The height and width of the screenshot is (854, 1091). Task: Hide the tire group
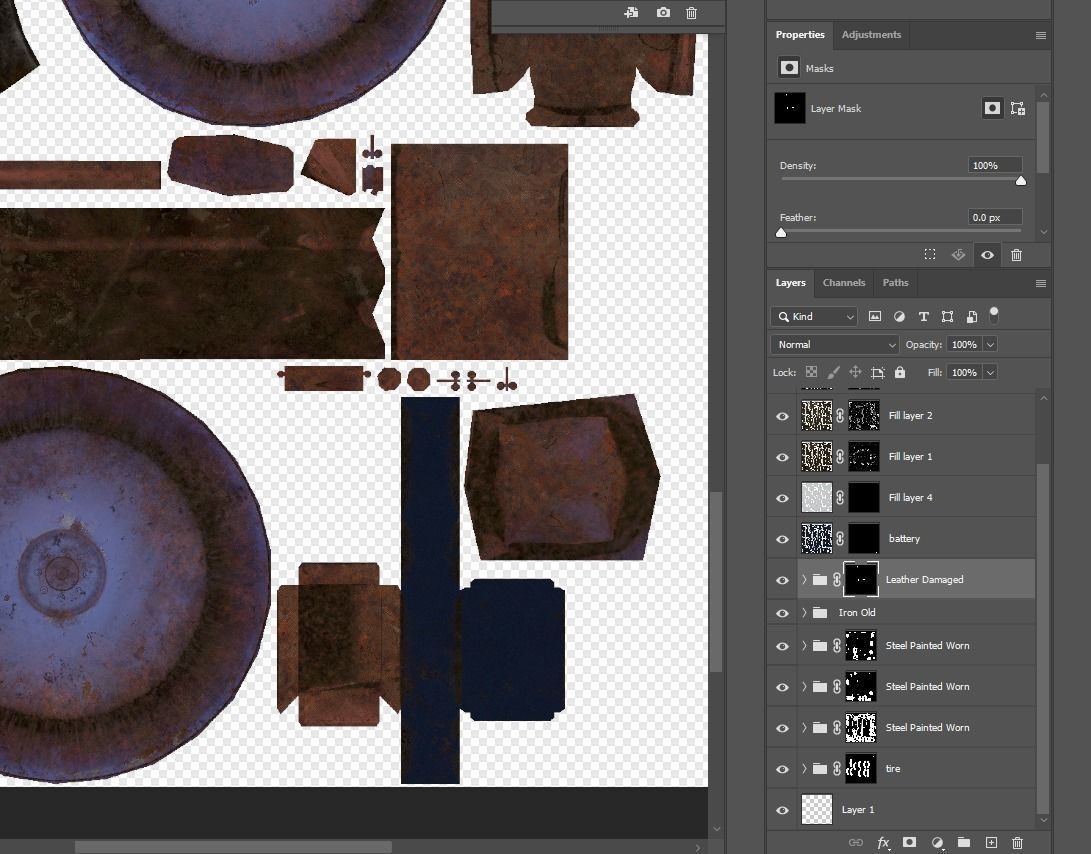click(782, 769)
